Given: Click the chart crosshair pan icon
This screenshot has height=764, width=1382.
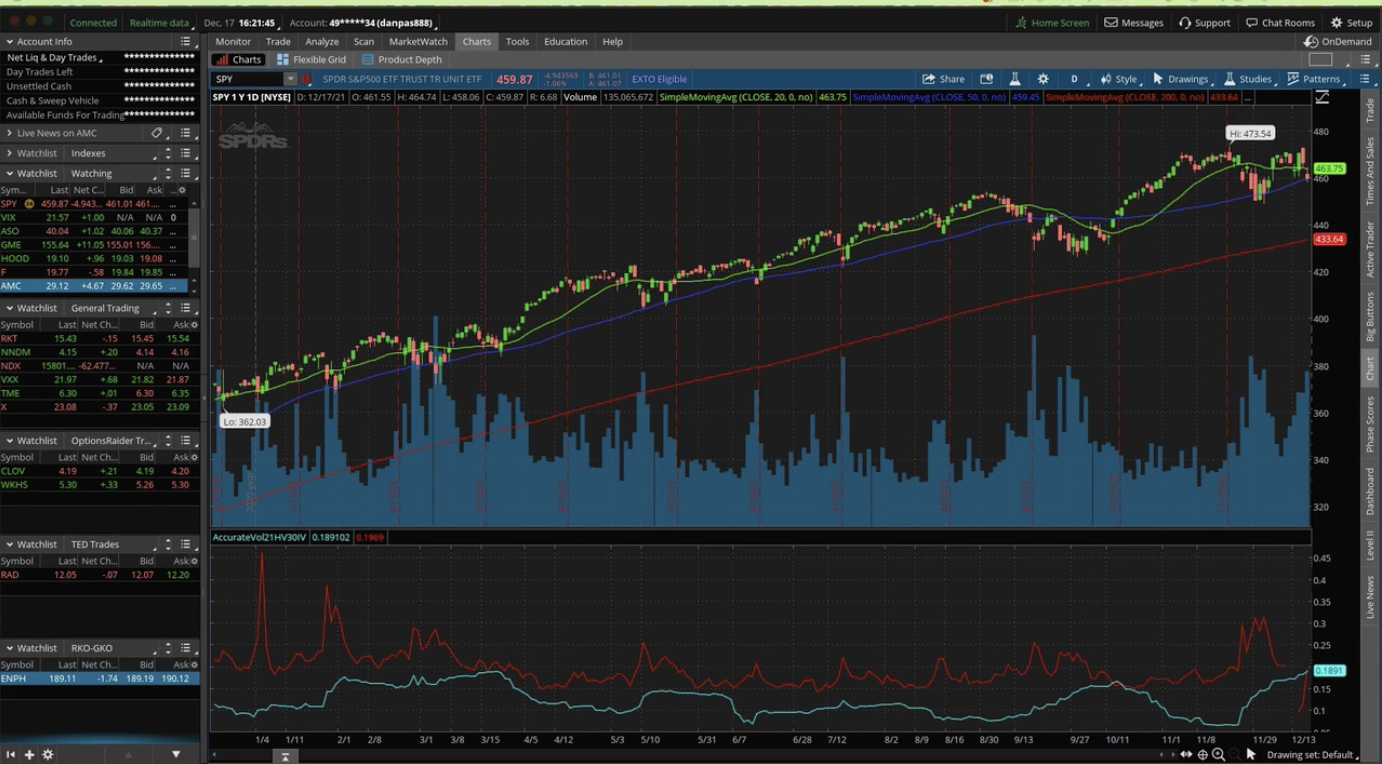Looking at the screenshot, I should tap(1202, 755).
